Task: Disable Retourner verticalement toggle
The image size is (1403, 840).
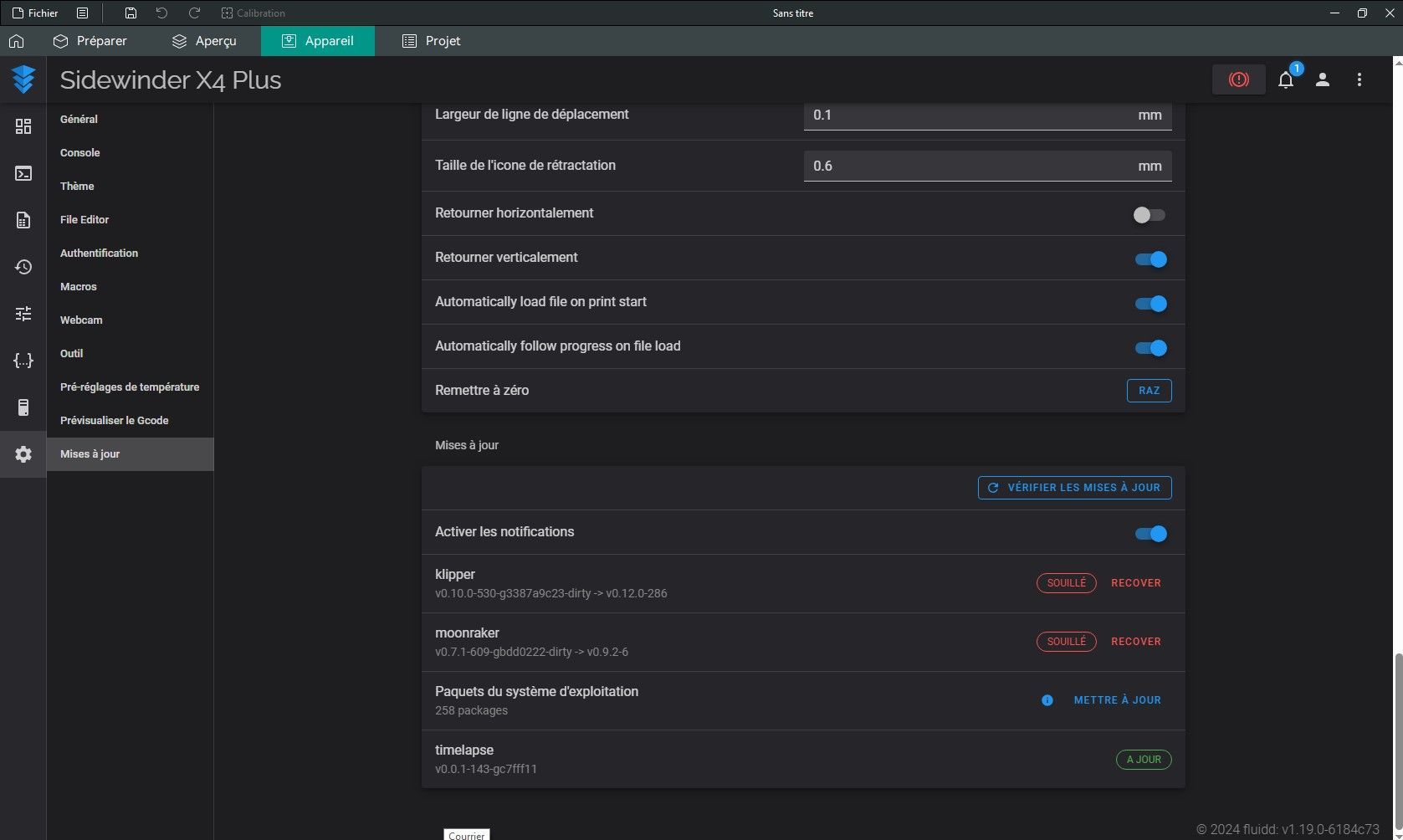Action: click(x=1150, y=259)
